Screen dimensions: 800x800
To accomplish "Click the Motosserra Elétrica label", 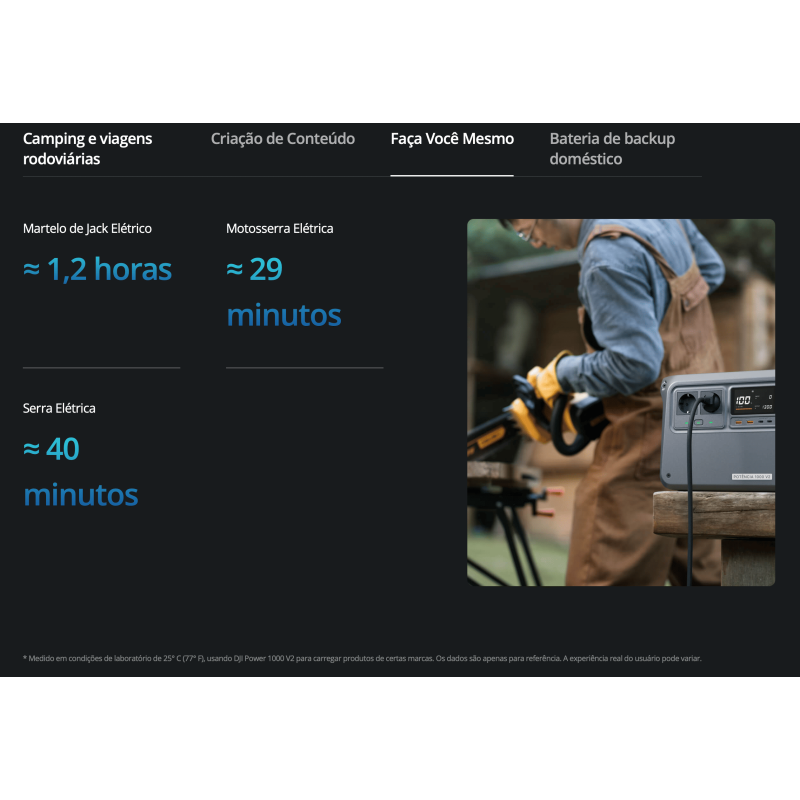I will [x=280, y=229].
